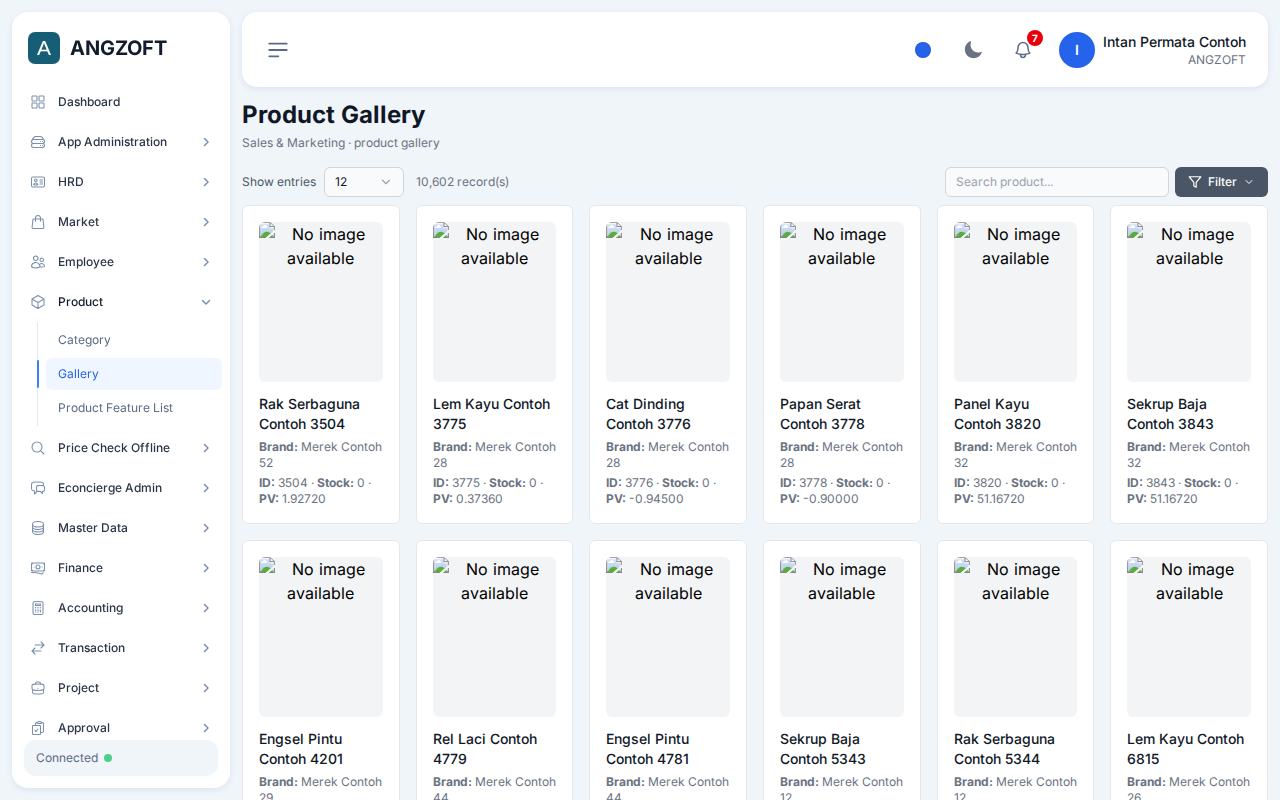Viewport: 1280px width, 800px height.
Task: Click the Market bag icon
Action: point(38,222)
